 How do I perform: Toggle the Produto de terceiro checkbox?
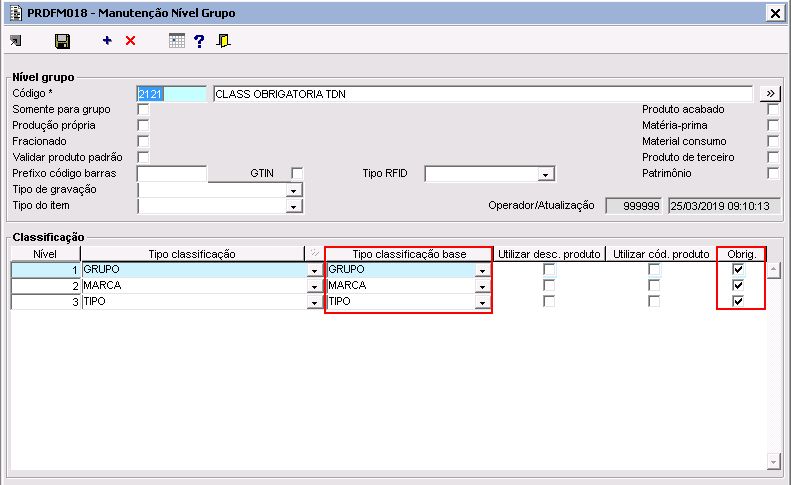(x=773, y=157)
